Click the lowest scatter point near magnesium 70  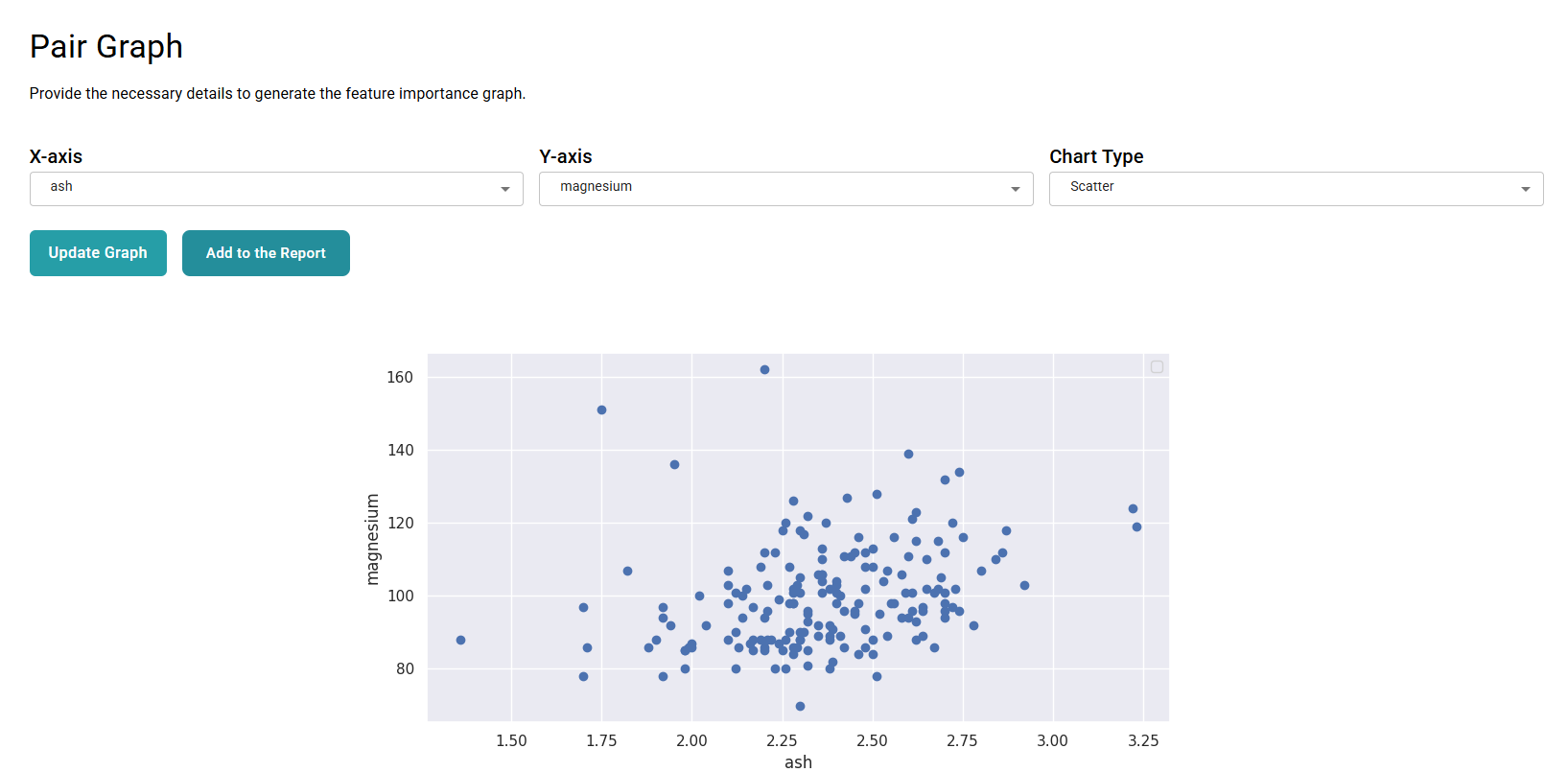click(799, 706)
